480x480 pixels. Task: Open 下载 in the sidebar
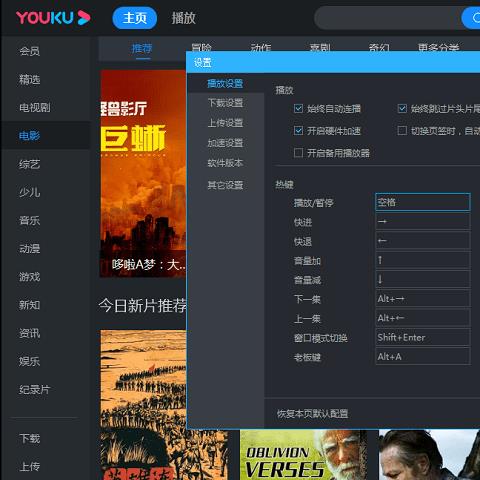click(30, 438)
